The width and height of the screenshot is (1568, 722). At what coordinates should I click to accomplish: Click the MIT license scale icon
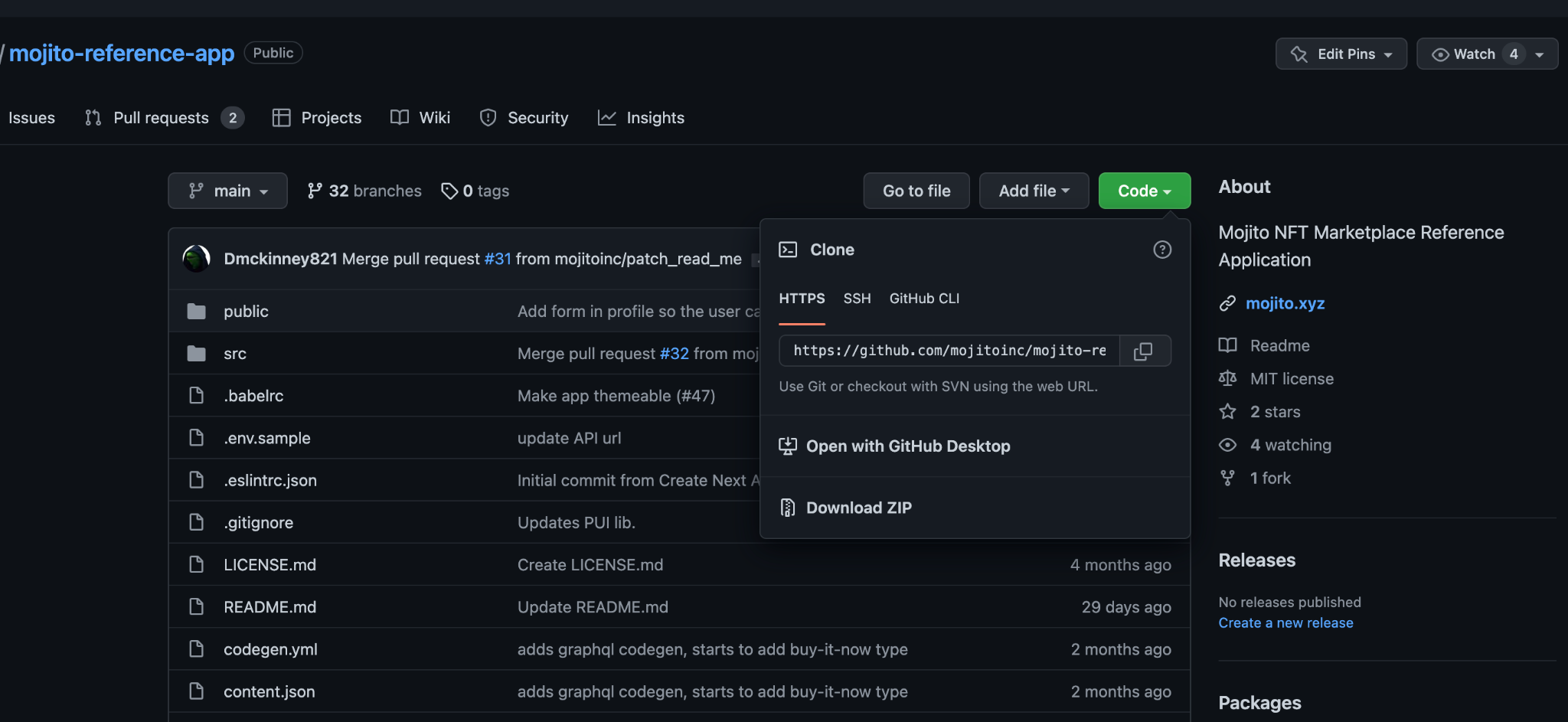tap(1227, 378)
